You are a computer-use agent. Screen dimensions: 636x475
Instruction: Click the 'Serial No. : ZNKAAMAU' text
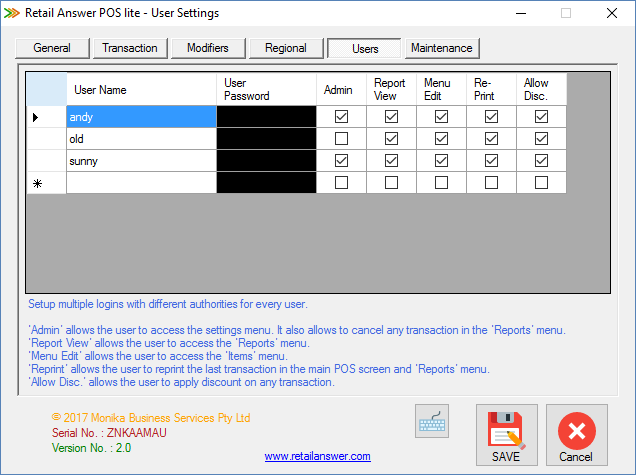(109, 433)
